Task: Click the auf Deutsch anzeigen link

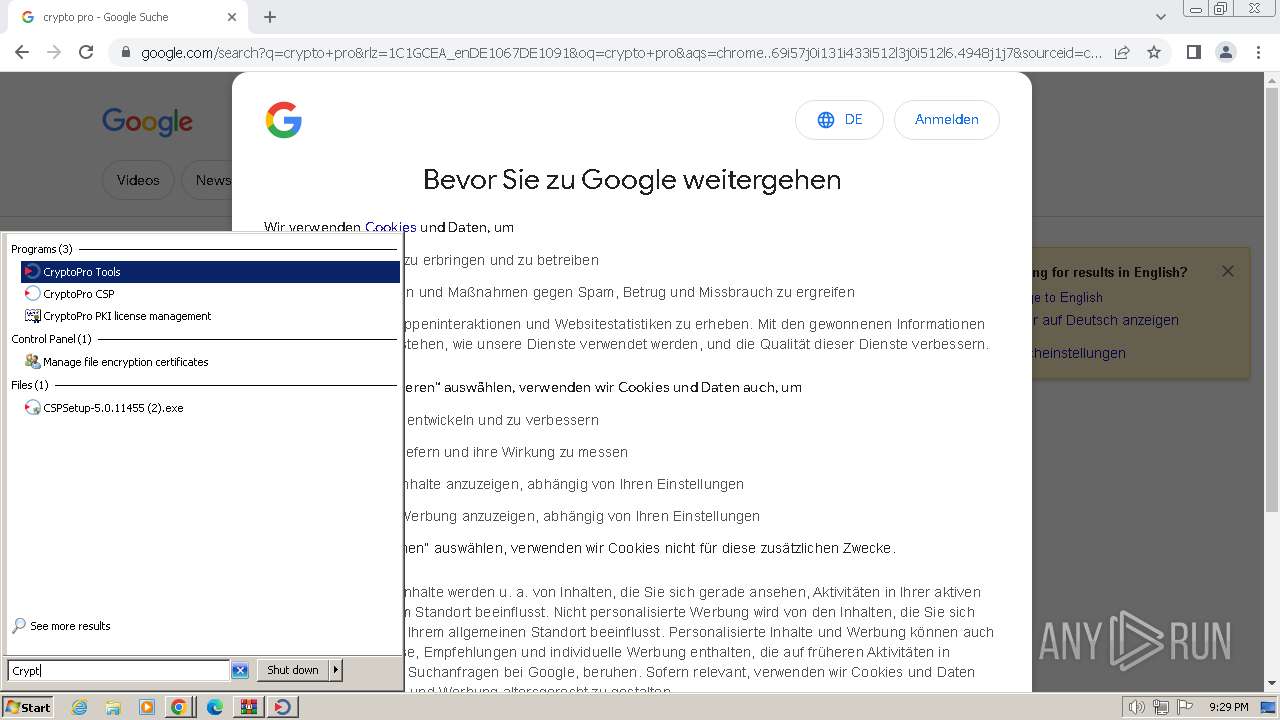Action: pos(1105,320)
